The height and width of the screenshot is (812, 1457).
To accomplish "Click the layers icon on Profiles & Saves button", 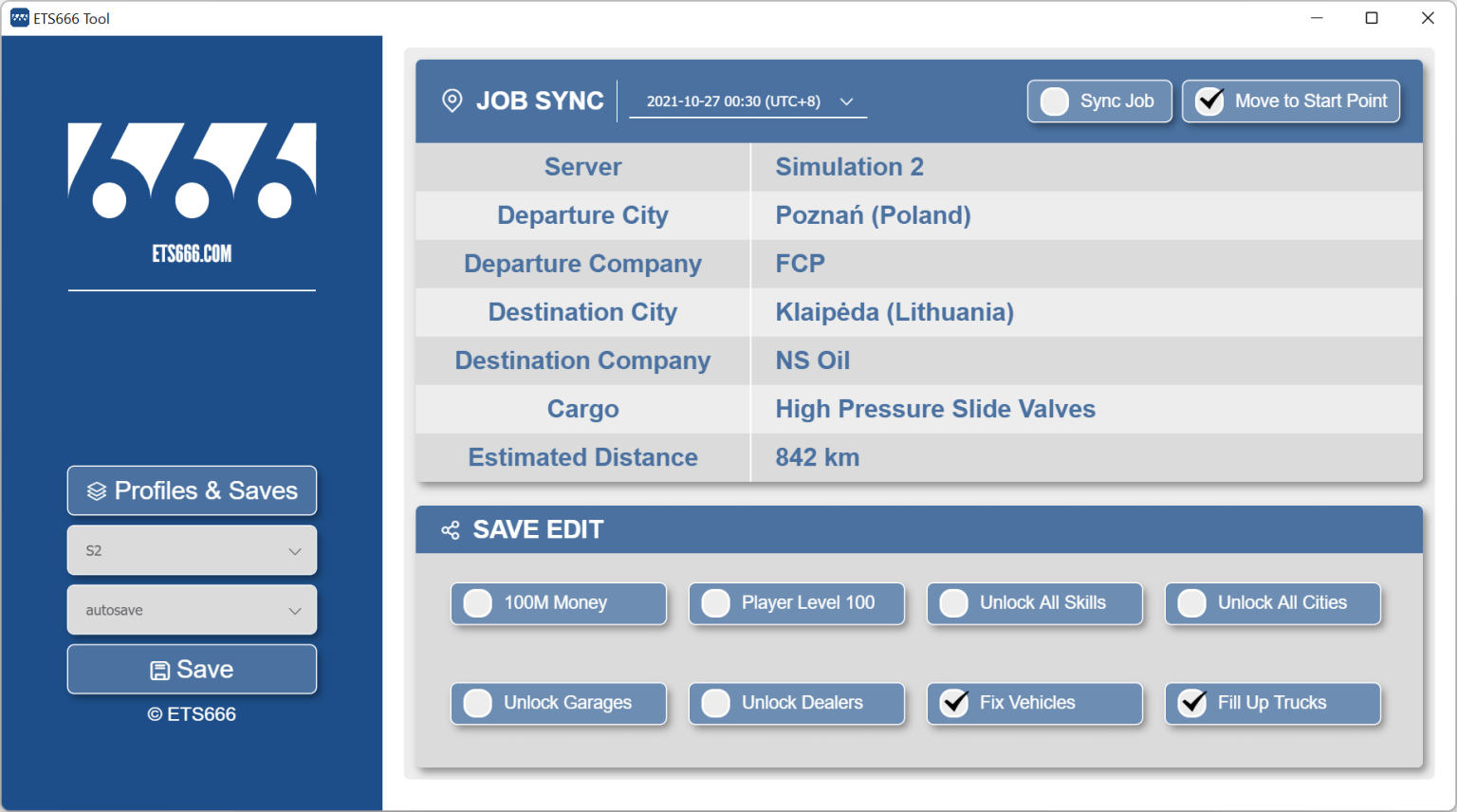I will (96, 490).
